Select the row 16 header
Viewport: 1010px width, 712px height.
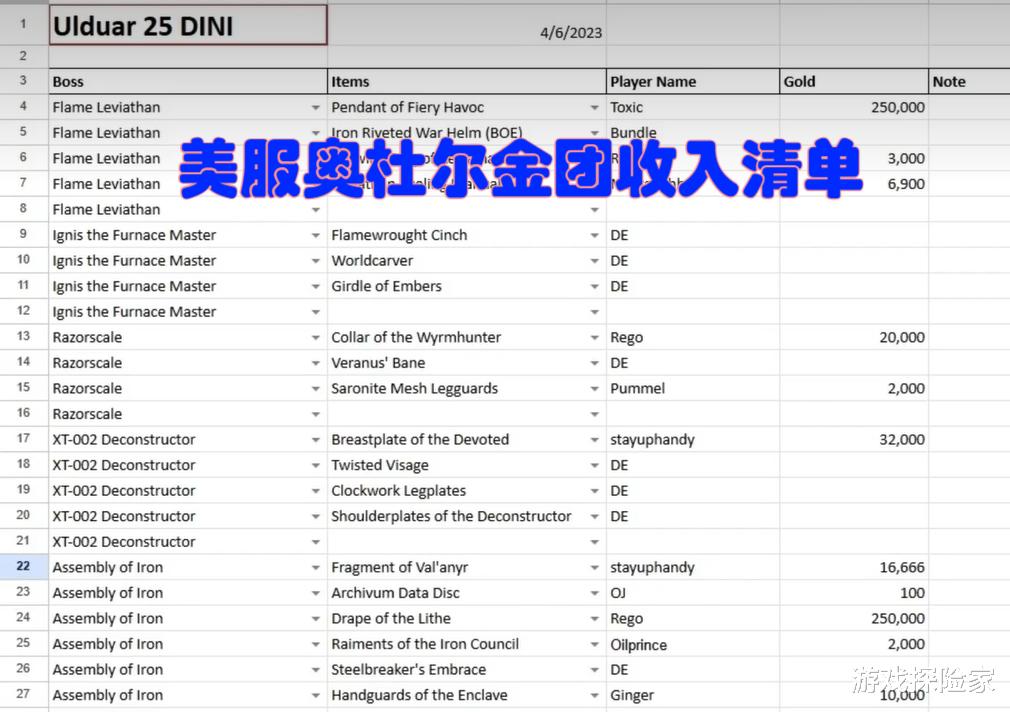click(24, 414)
